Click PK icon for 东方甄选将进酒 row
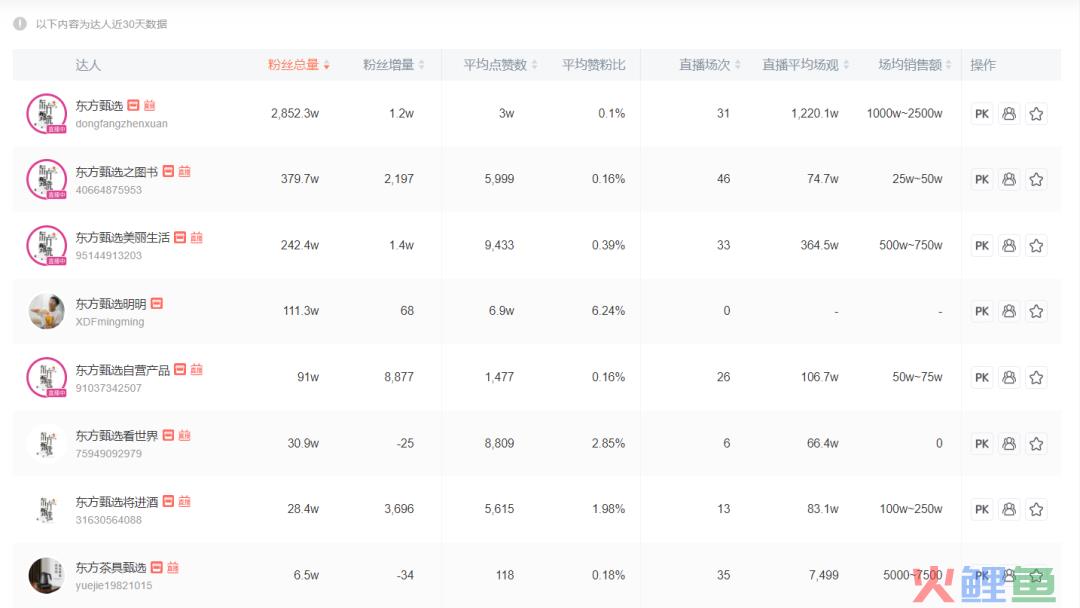This screenshot has width=1080, height=608. (982, 510)
